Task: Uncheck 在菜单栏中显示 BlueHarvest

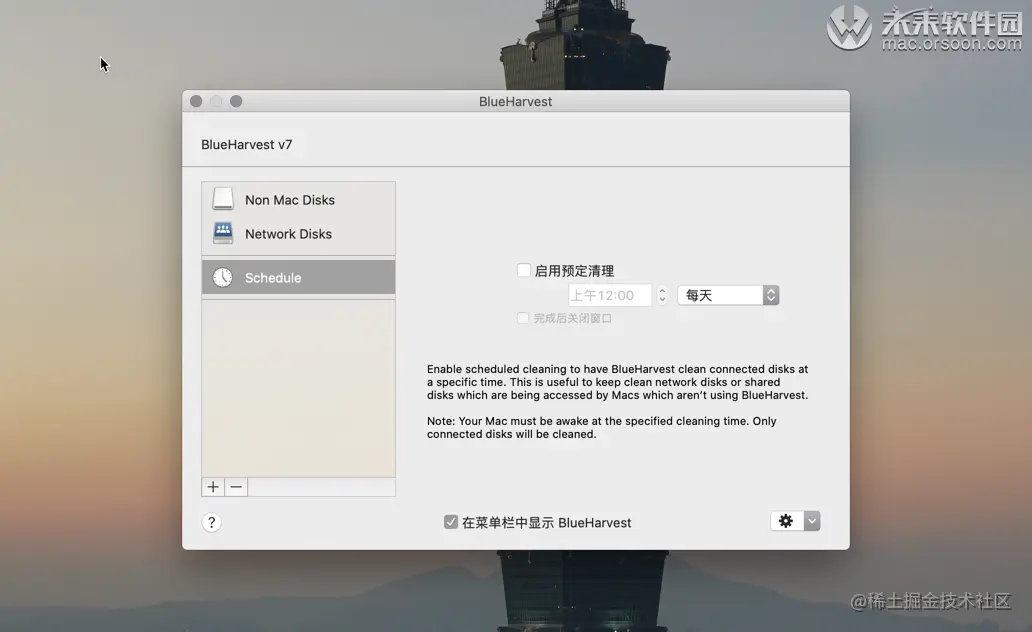Action: [451, 522]
